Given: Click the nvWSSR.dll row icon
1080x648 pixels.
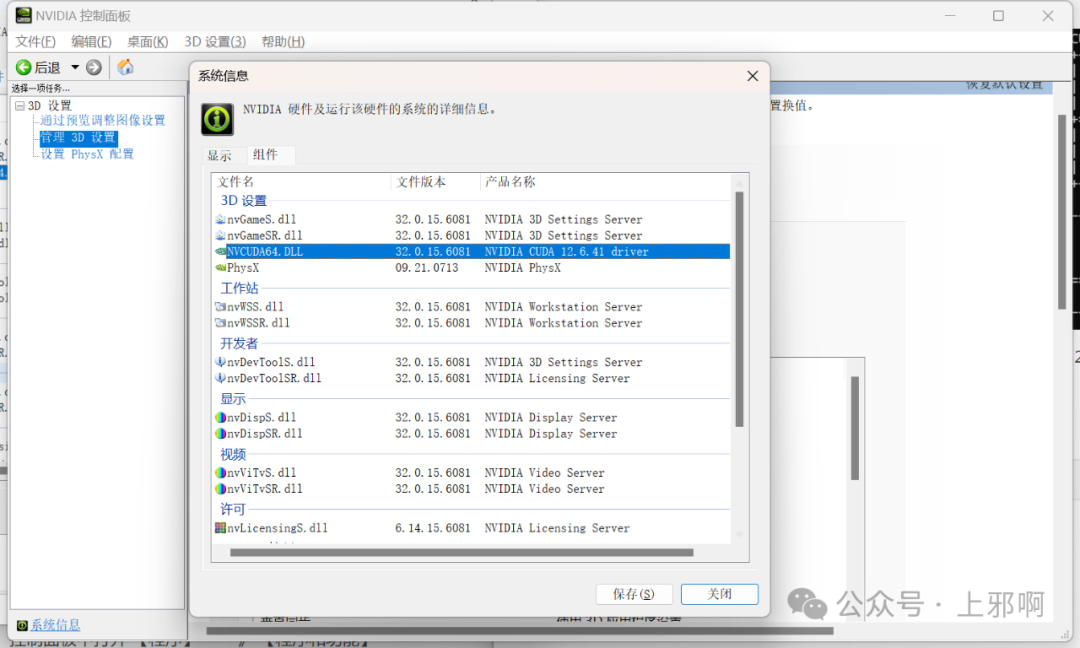Looking at the screenshot, I should coord(220,323).
